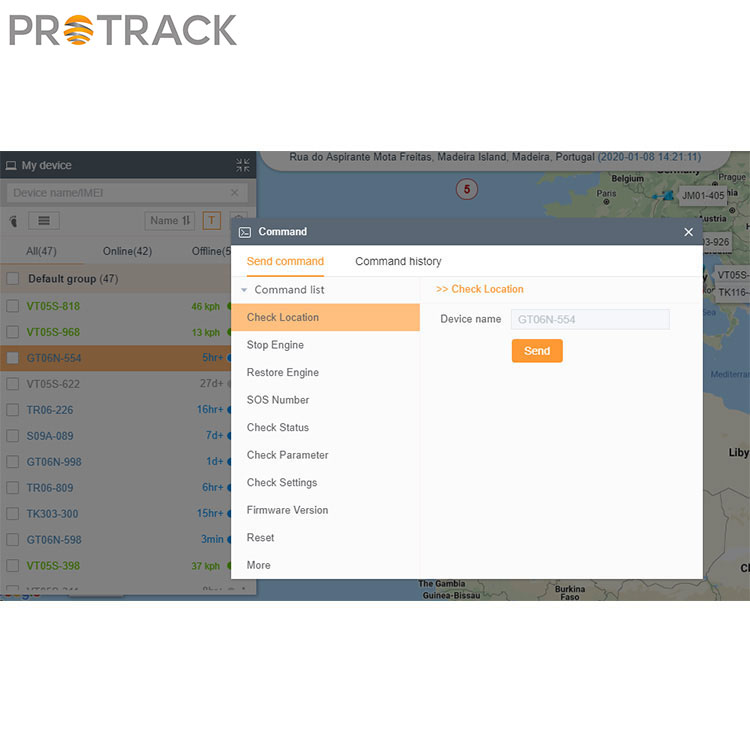Check the GT06N-598 device checkbox
The image size is (750, 750).
click(13, 540)
